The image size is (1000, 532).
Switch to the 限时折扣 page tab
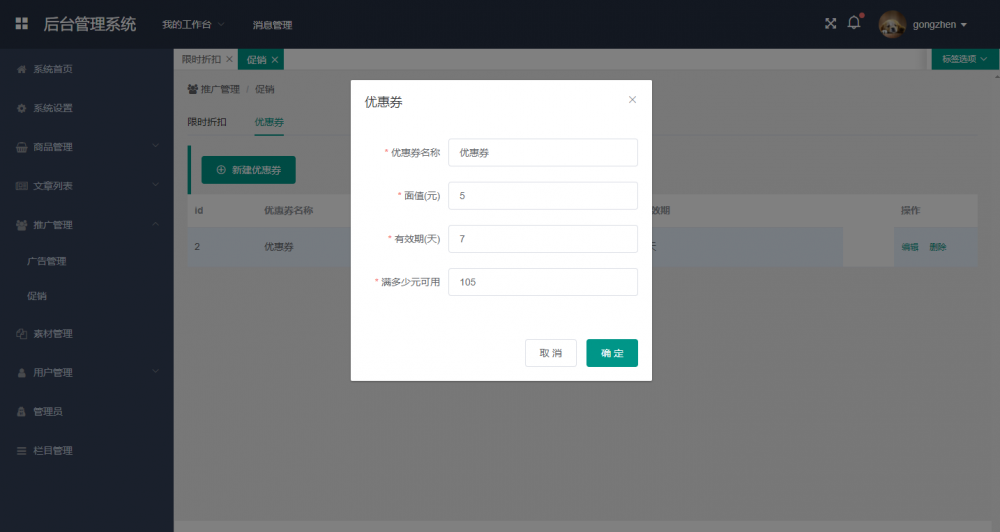click(x=201, y=59)
